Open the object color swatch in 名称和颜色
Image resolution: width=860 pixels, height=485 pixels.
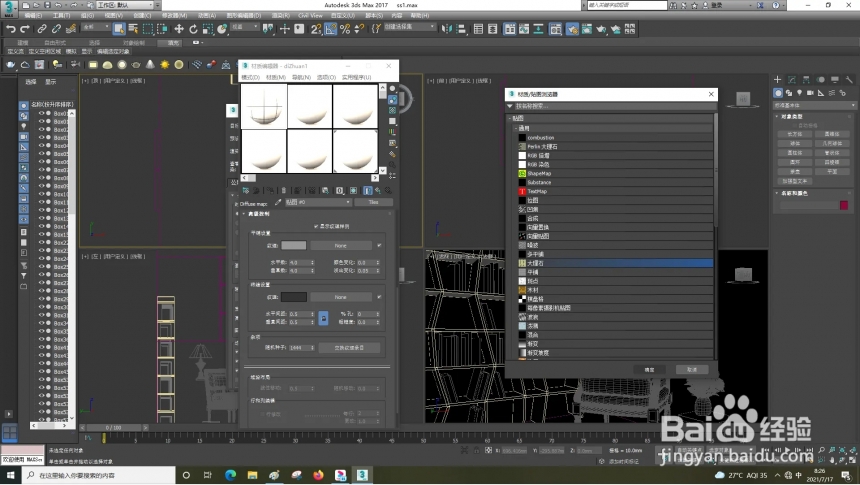[844, 205]
